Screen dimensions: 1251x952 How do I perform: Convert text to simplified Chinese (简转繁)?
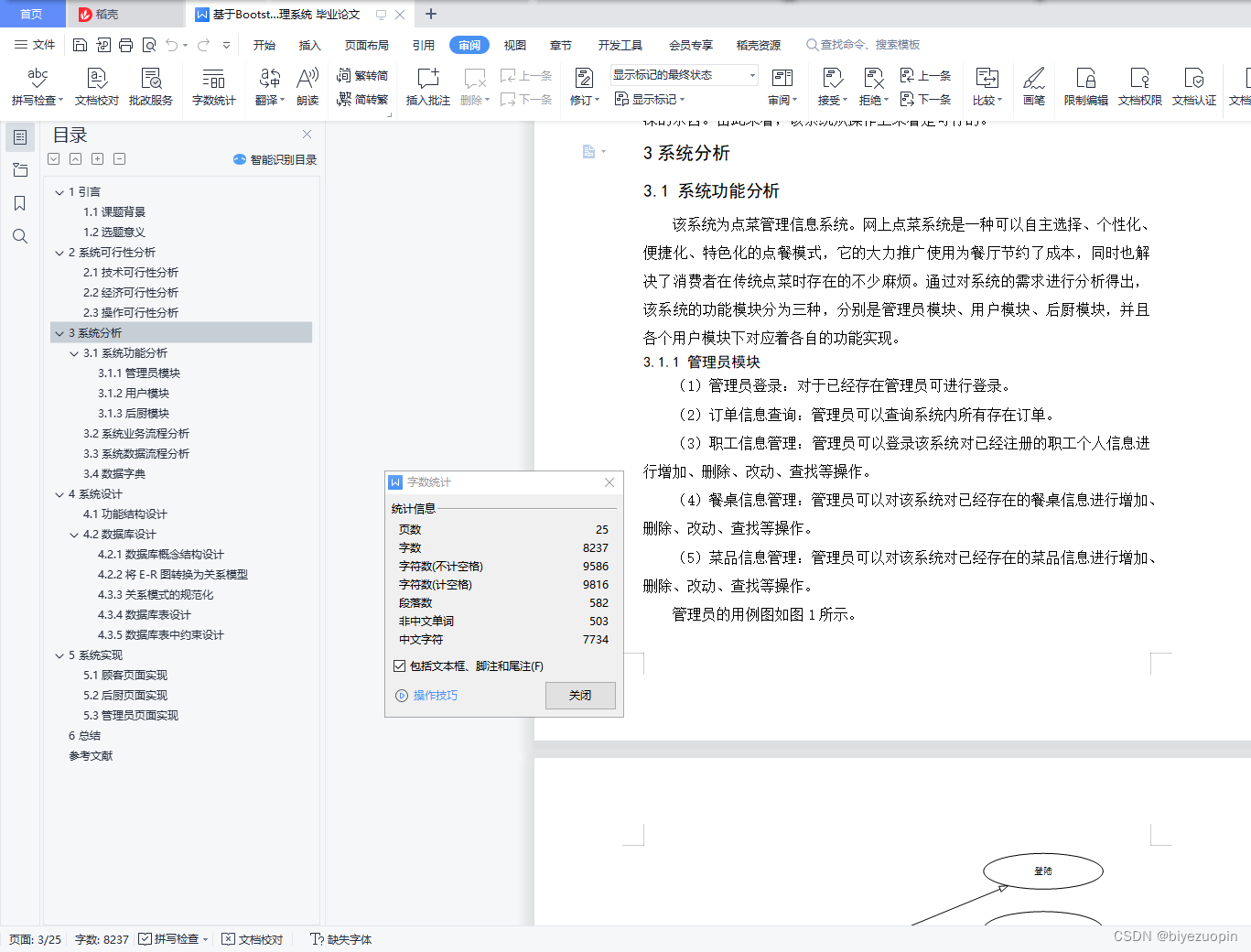[x=362, y=99]
